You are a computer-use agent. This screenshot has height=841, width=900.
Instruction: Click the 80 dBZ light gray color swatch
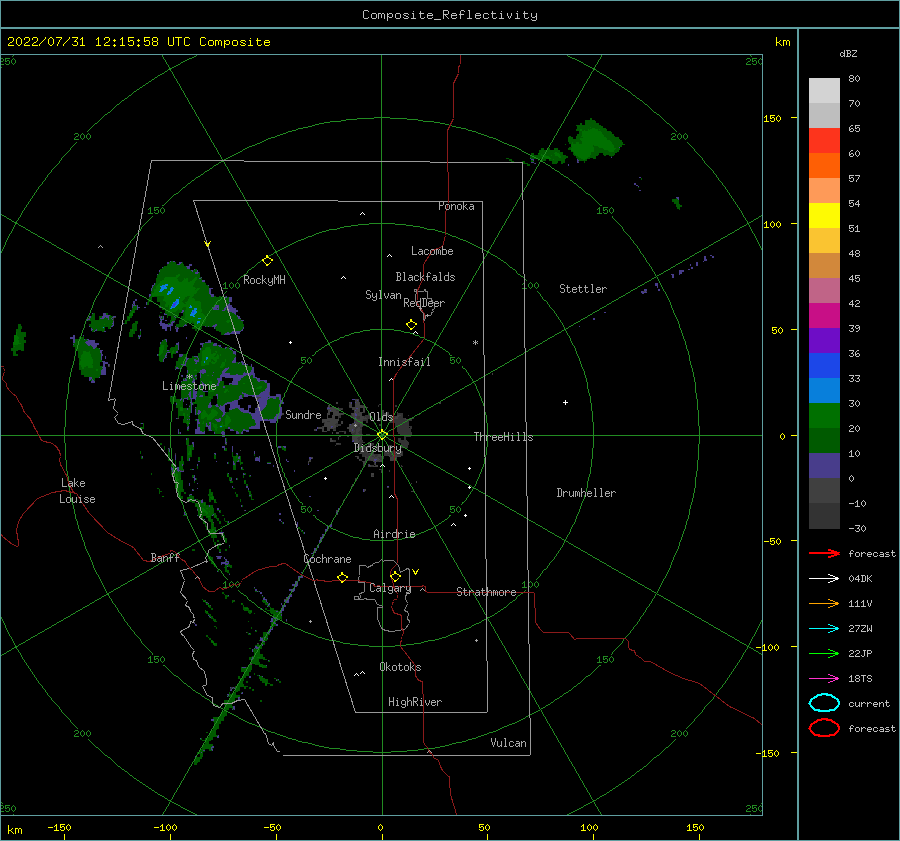coord(824,91)
